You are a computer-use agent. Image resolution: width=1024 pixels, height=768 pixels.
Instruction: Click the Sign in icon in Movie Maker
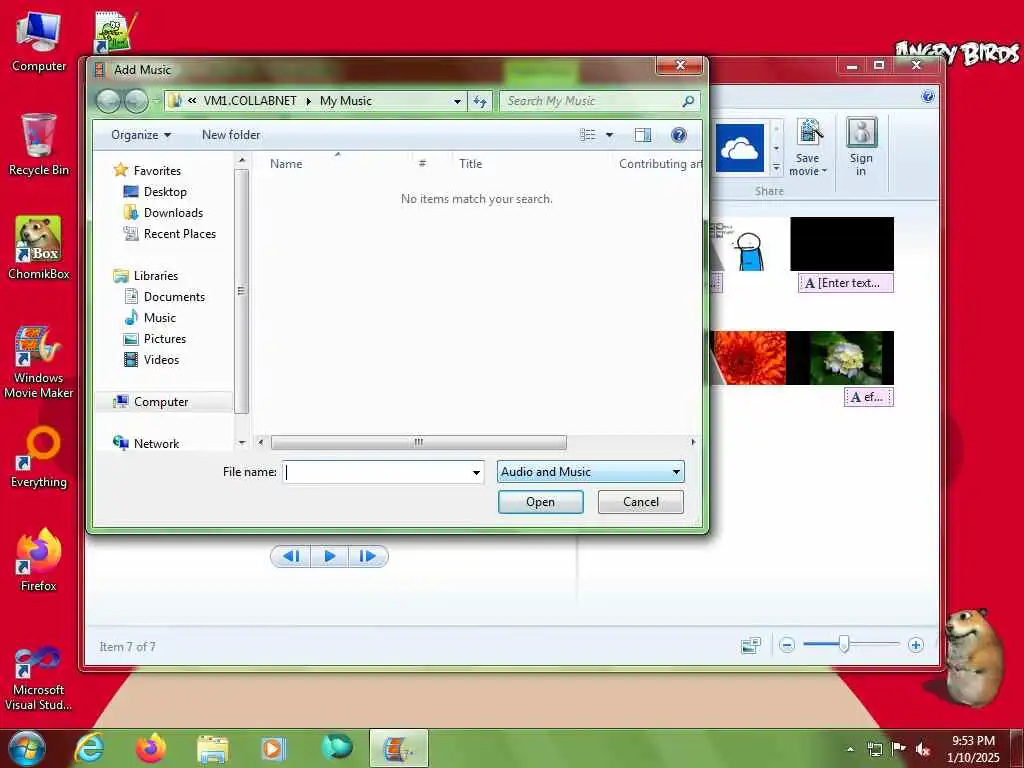861,147
